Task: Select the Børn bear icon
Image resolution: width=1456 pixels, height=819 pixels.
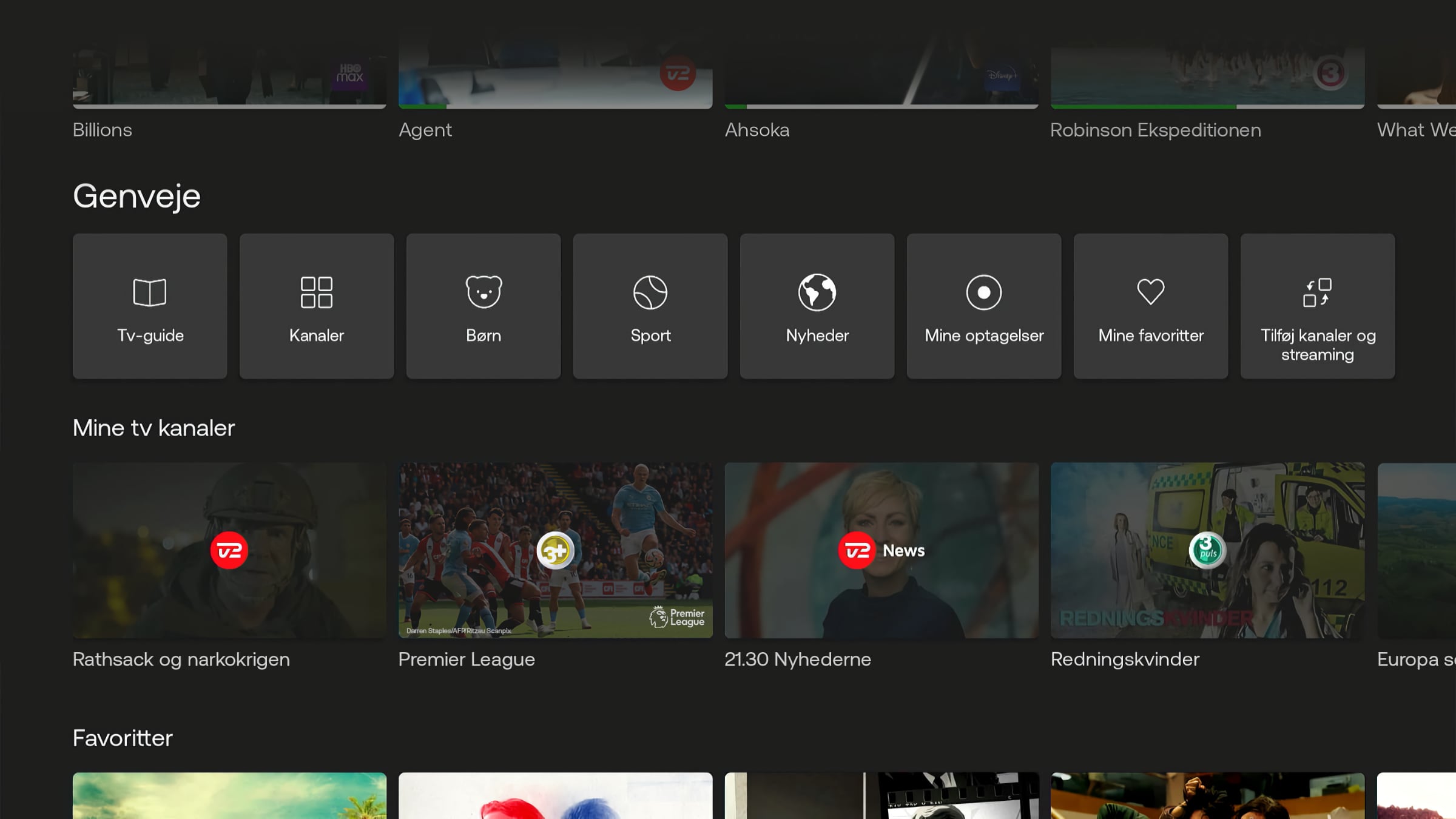Action: pos(484,292)
